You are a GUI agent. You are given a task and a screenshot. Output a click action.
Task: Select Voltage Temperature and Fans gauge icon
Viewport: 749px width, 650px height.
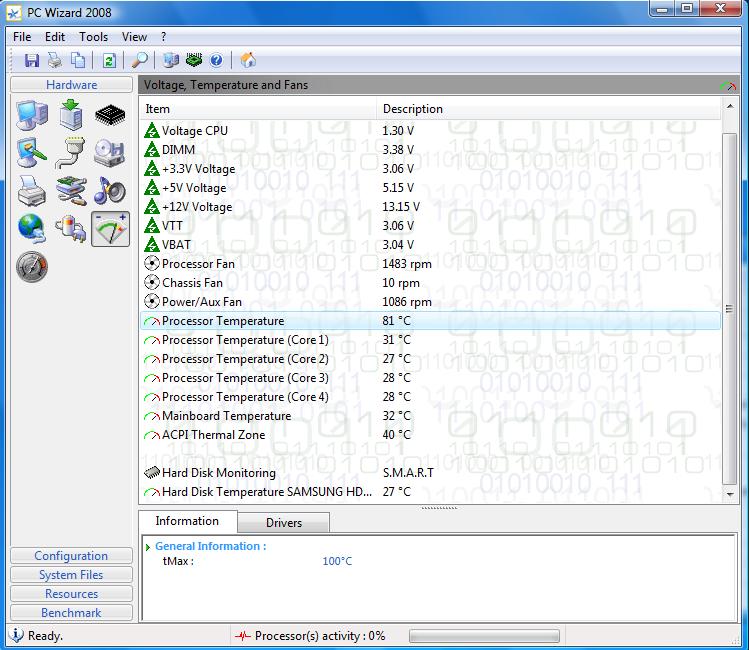(x=110, y=229)
